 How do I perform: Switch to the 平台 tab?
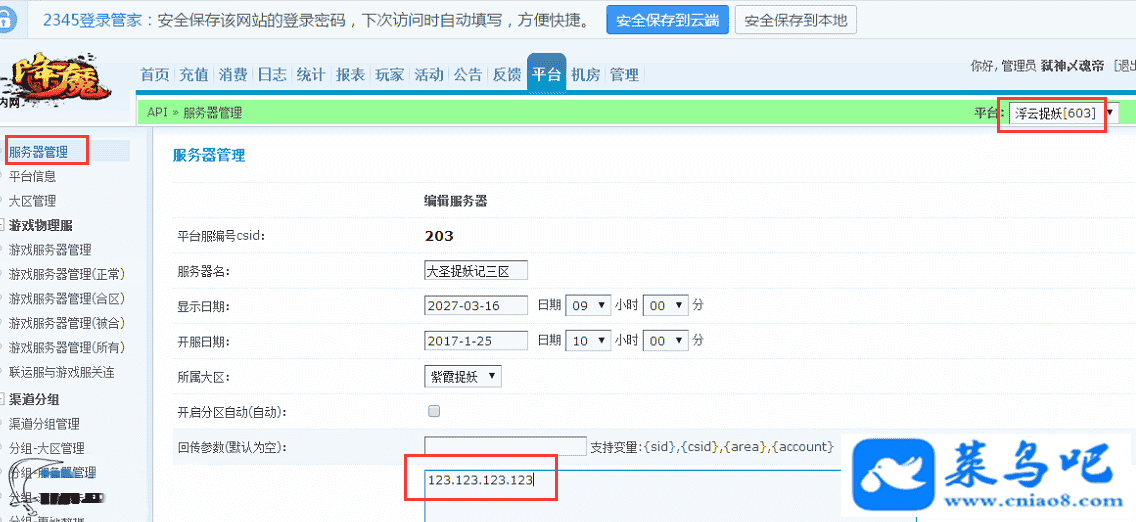click(546, 75)
